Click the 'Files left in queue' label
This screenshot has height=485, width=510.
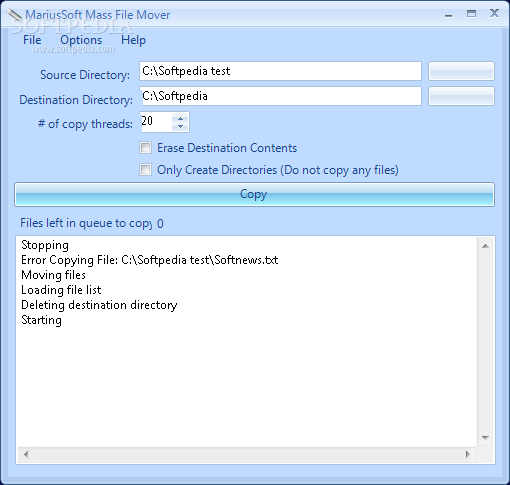click(86, 223)
